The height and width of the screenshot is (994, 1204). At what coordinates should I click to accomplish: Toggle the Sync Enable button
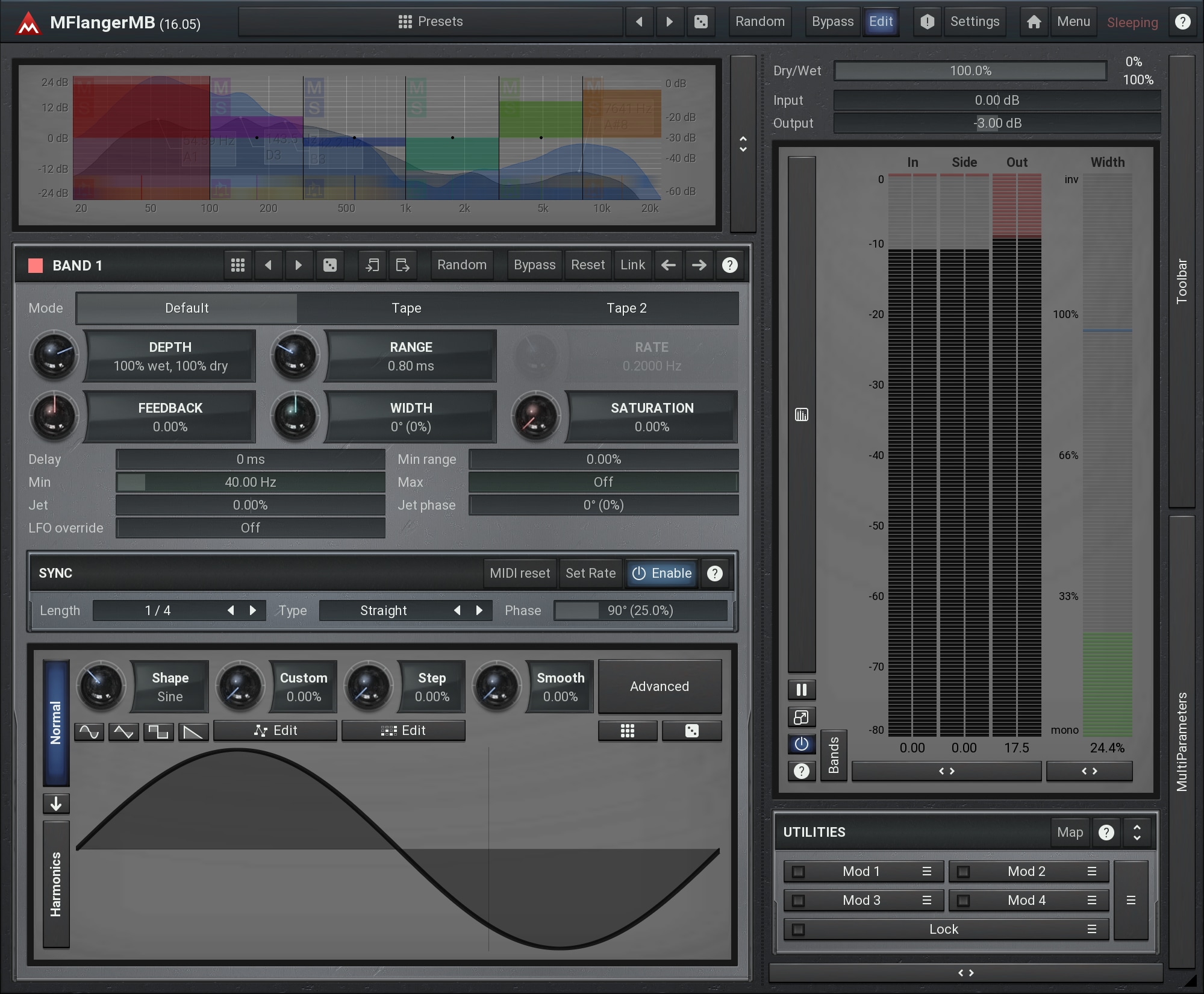click(662, 573)
